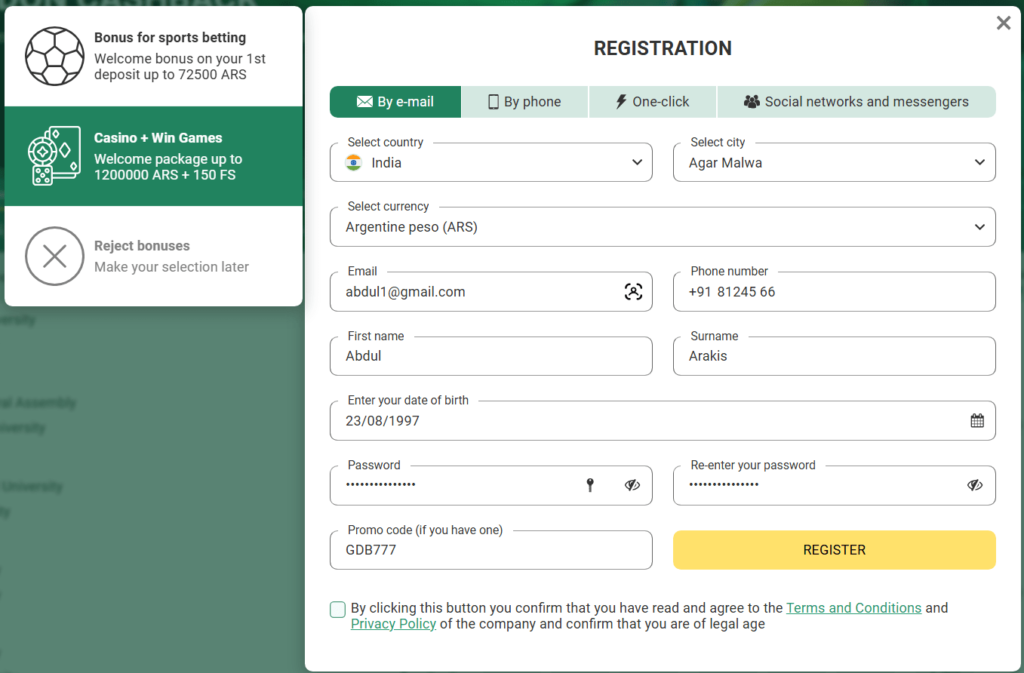This screenshot has width=1024, height=673.
Task: Click the REGISTER button
Action: pos(834,550)
